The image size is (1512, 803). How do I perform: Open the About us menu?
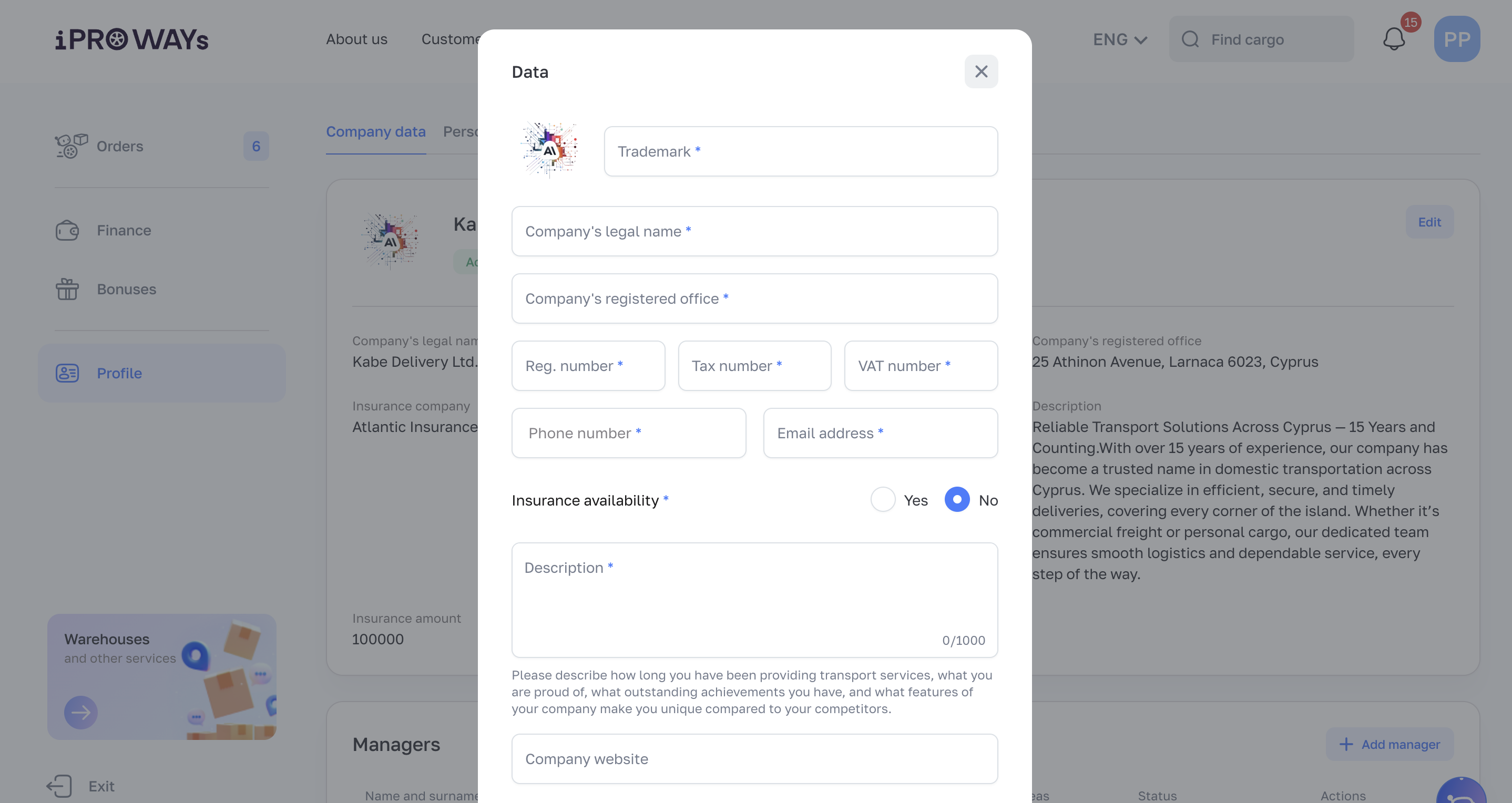(x=357, y=39)
